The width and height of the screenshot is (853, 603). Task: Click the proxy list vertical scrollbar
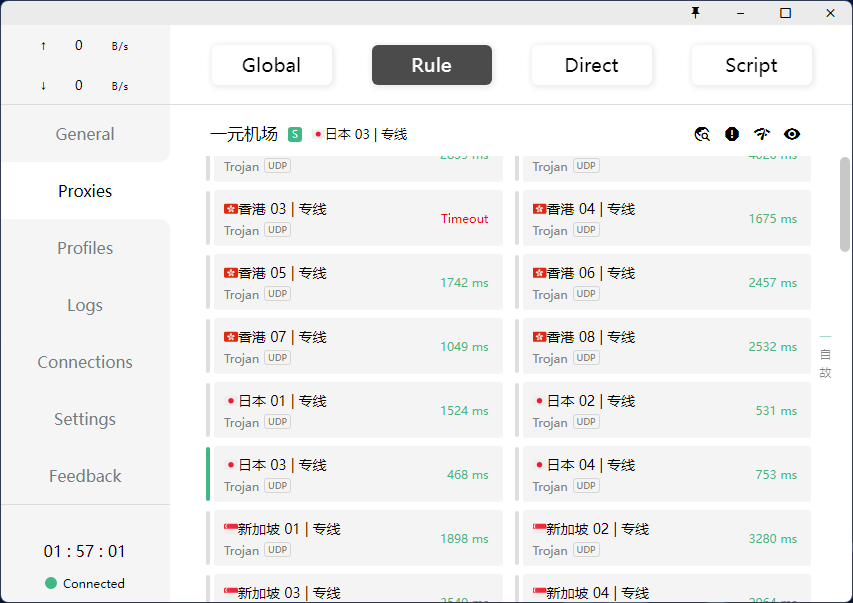click(x=845, y=204)
